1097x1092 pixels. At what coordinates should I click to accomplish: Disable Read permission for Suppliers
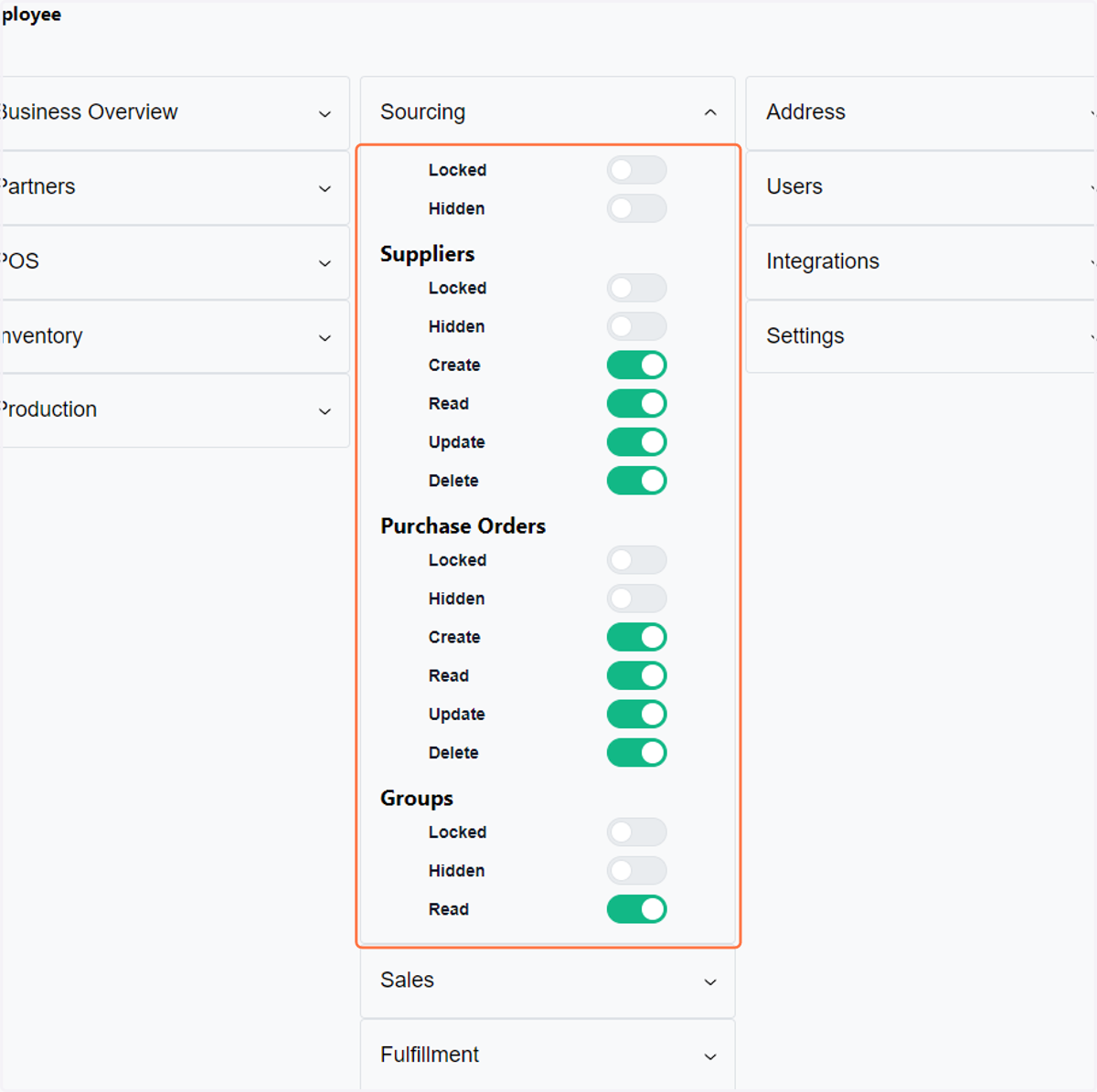tap(637, 403)
